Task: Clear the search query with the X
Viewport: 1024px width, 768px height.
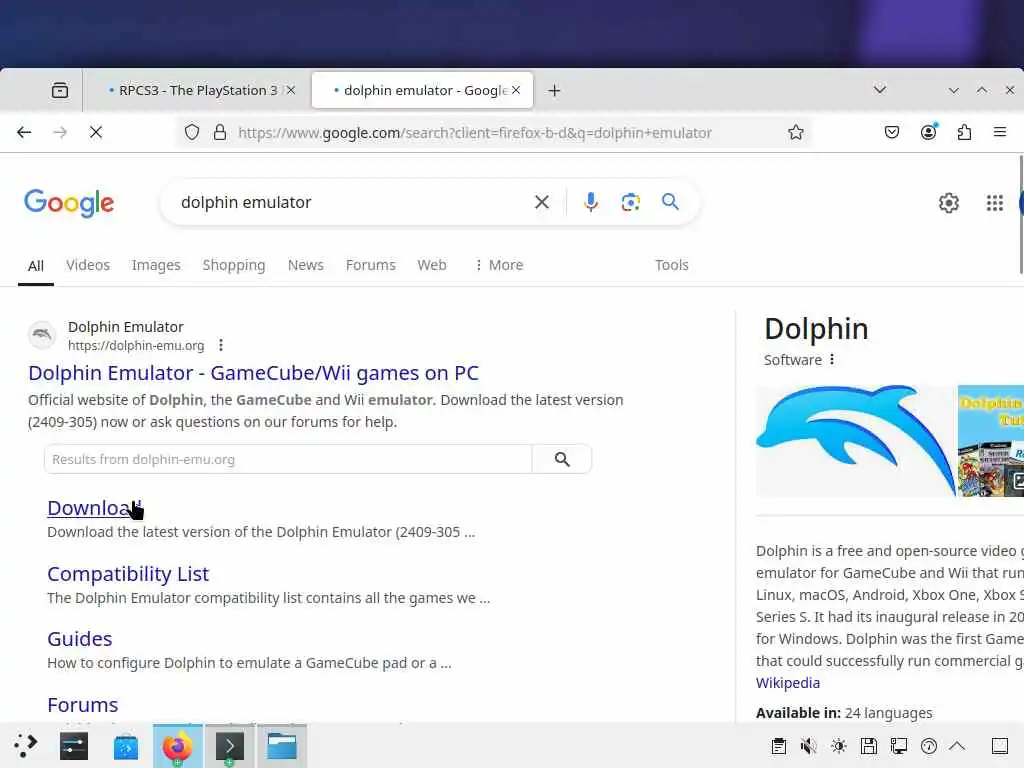Action: 541,202
